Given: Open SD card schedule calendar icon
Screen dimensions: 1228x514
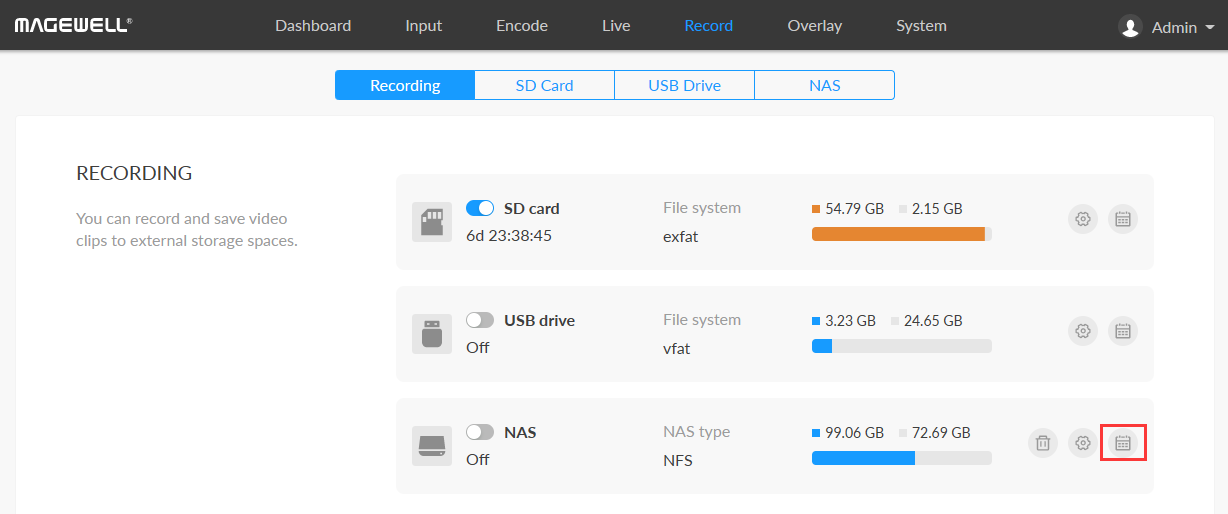Looking at the screenshot, I should [1123, 219].
